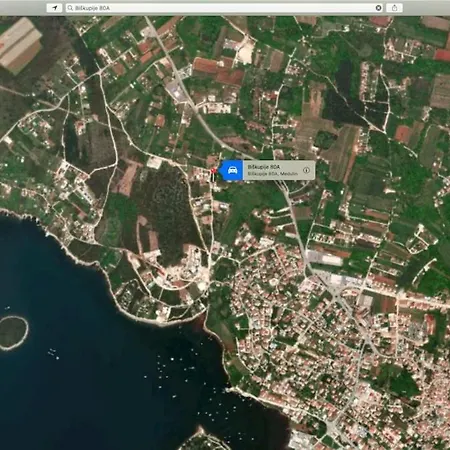Click the empty toolbar area left of location button
The width and height of the screenshot is (450, 450).
tap(23, 8)
